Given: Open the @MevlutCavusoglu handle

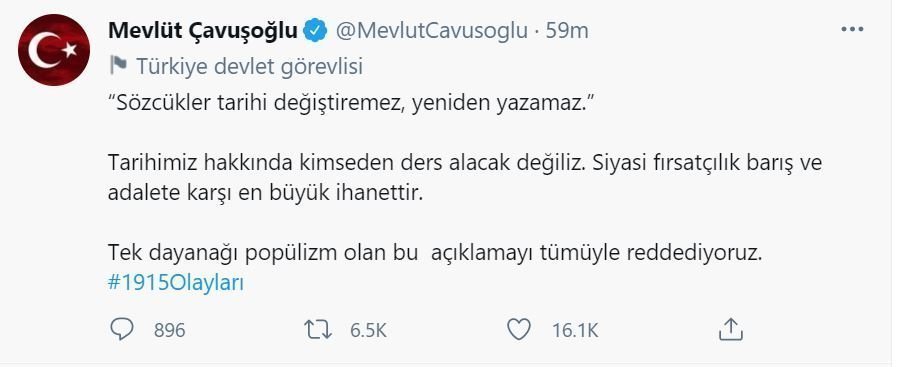Looking at the screenshot, I should [x=431, y=30].
